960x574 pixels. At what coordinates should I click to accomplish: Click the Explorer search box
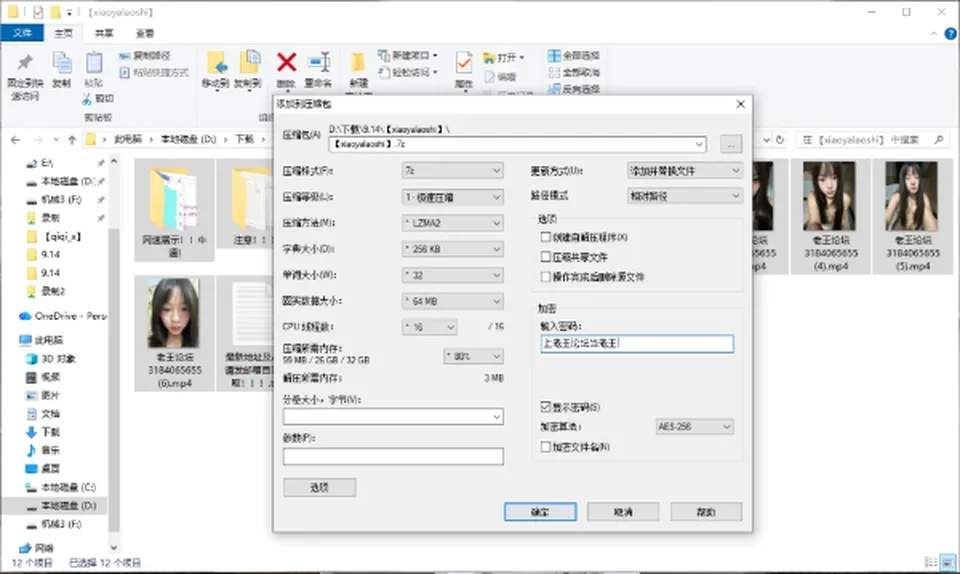[x=871, y=140]
